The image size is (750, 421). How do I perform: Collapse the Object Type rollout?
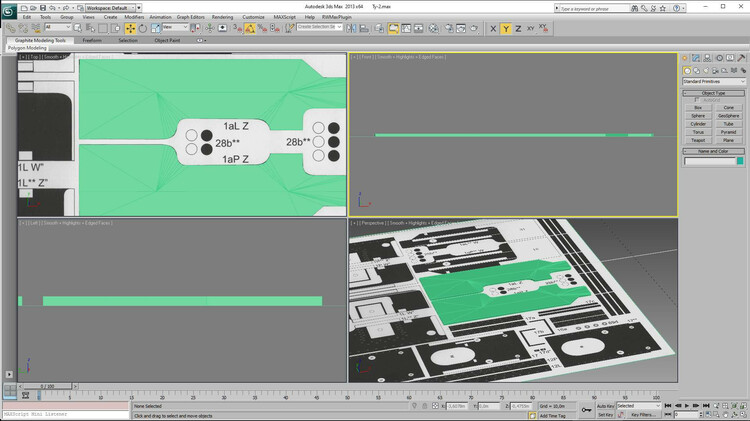point(714,93)
